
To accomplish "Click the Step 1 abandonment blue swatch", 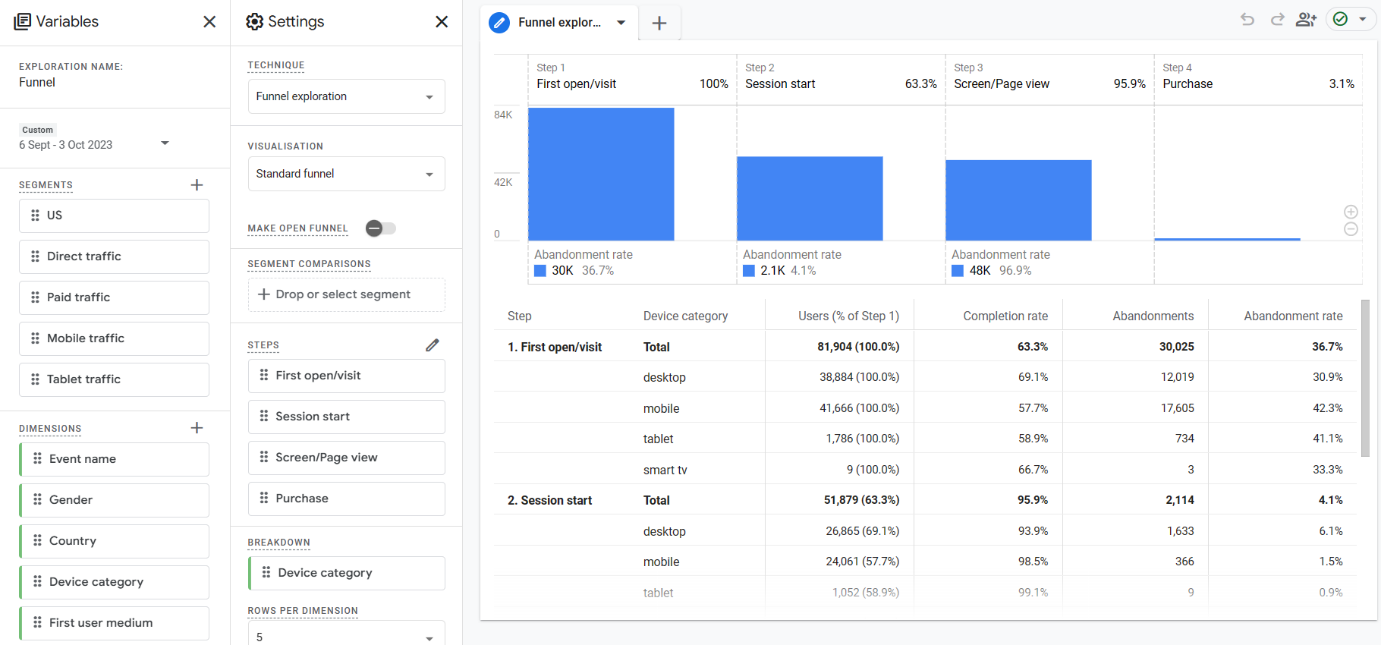I will pos(540,271).
